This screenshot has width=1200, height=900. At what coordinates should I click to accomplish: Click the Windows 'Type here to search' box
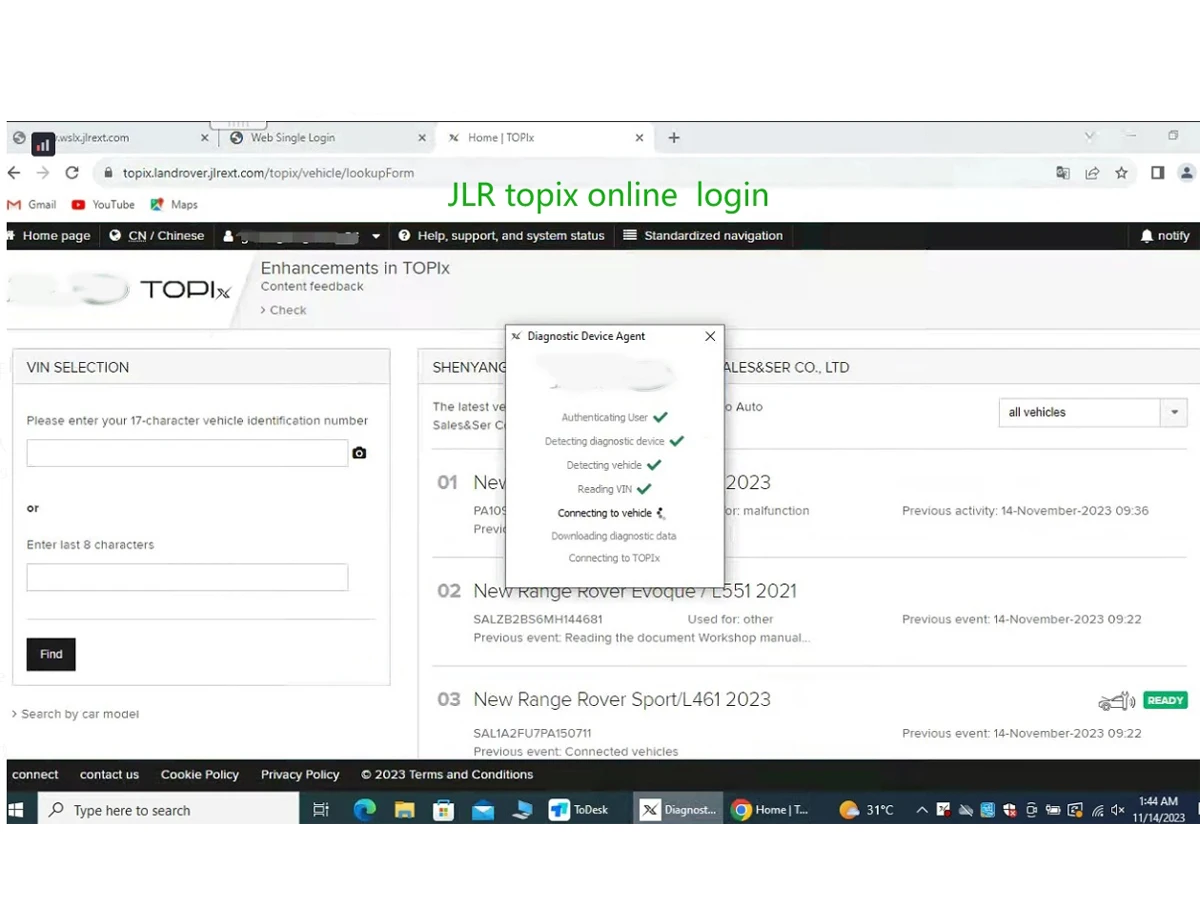click(168, 810)
